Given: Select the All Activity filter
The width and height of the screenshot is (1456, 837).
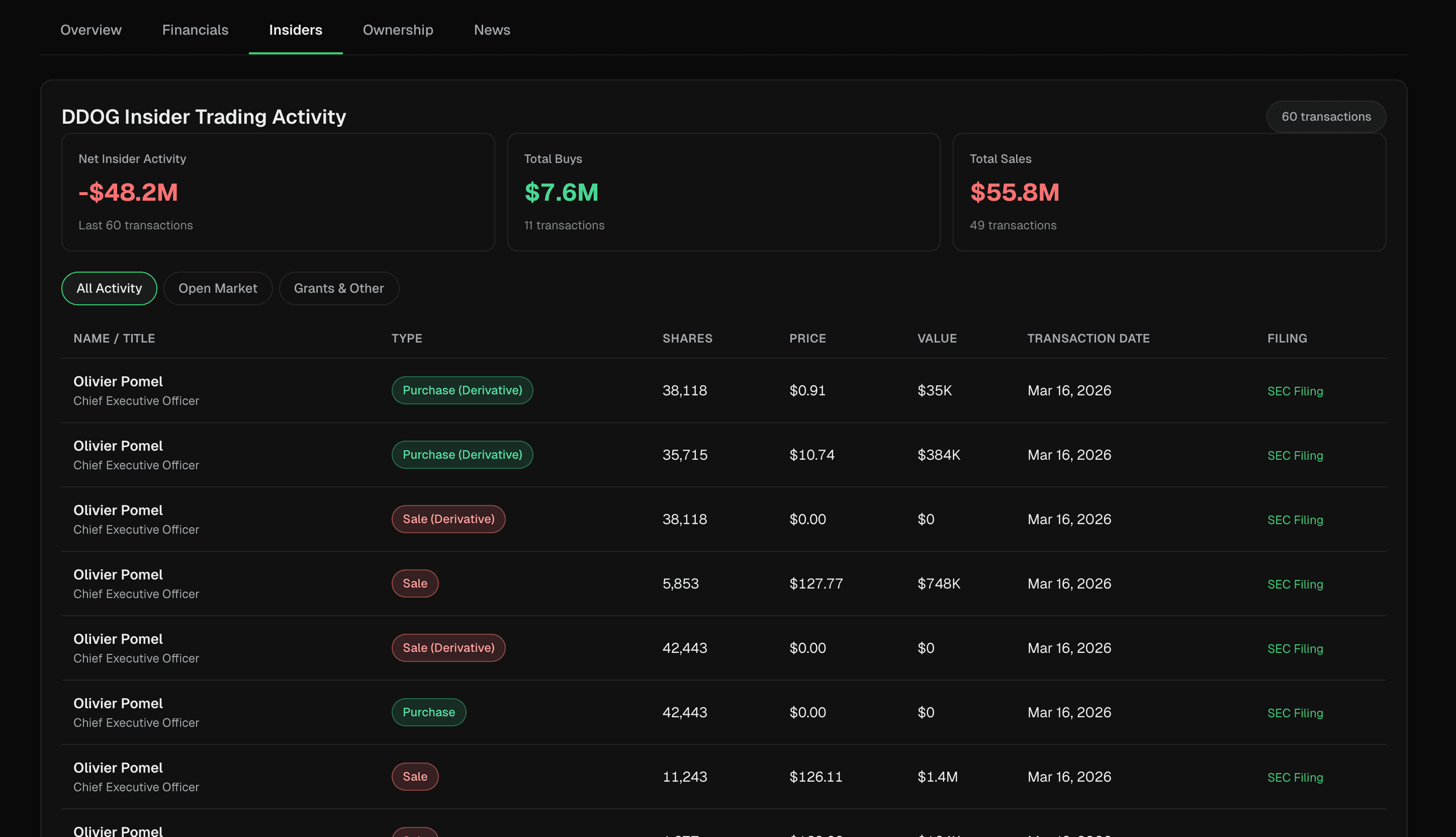Looking at the screenshot, I should coord(109,289).
